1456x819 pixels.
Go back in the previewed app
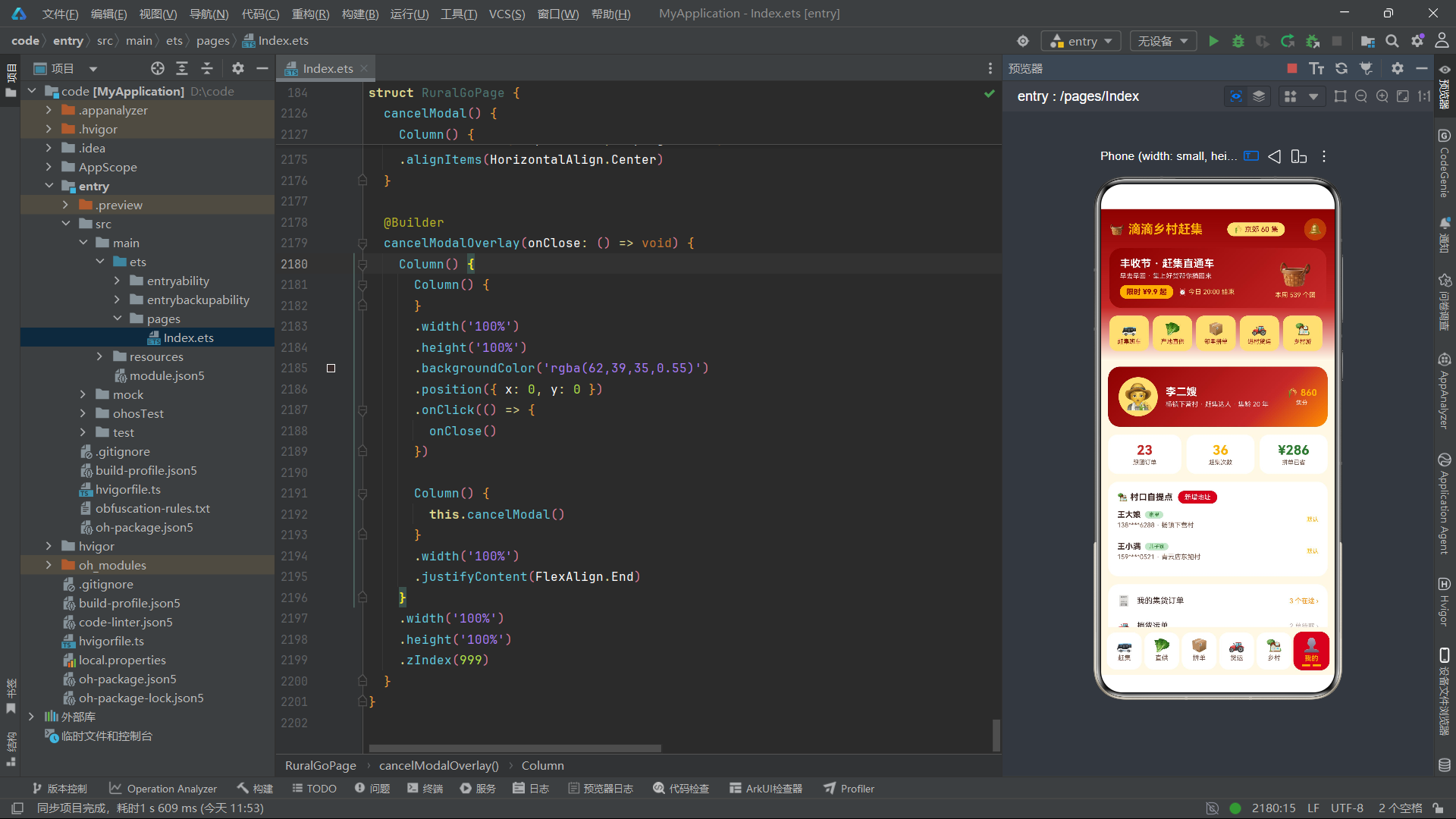point(1275,156)
